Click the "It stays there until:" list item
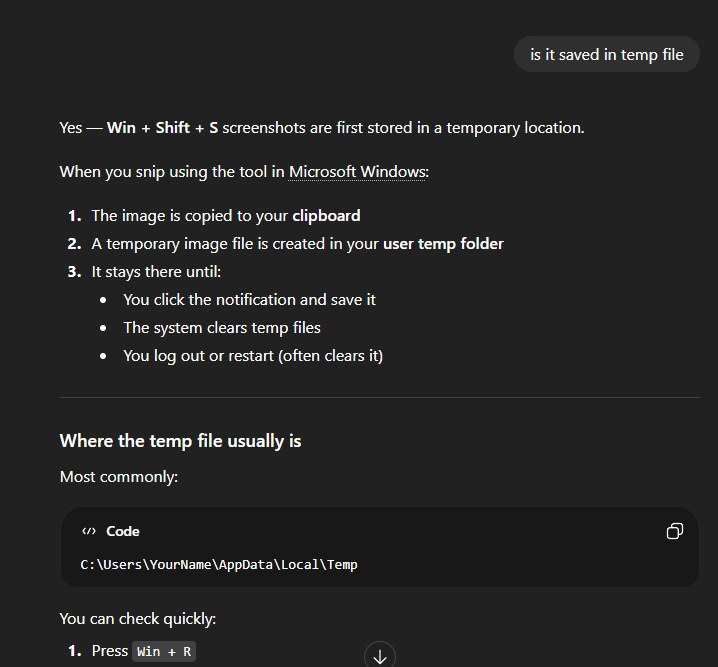This screenshot has height=667, width=718. point(158,271)
